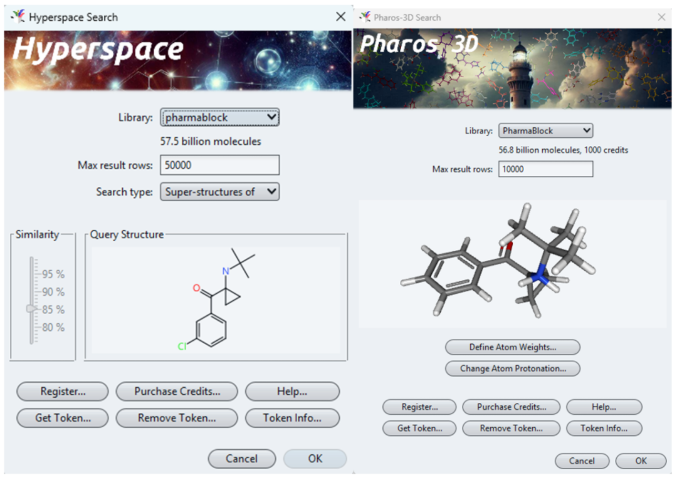
Task: Click Get Token in Pharos-3D dialog
Action: 419,428
